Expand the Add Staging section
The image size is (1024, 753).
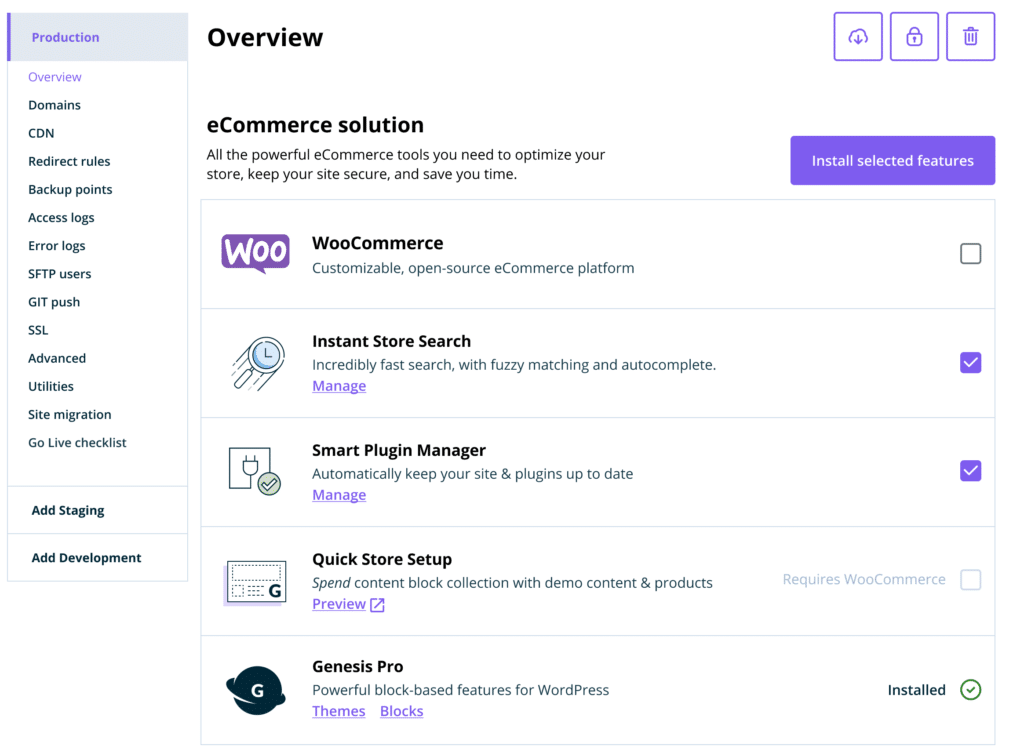[x=68, y=510]
